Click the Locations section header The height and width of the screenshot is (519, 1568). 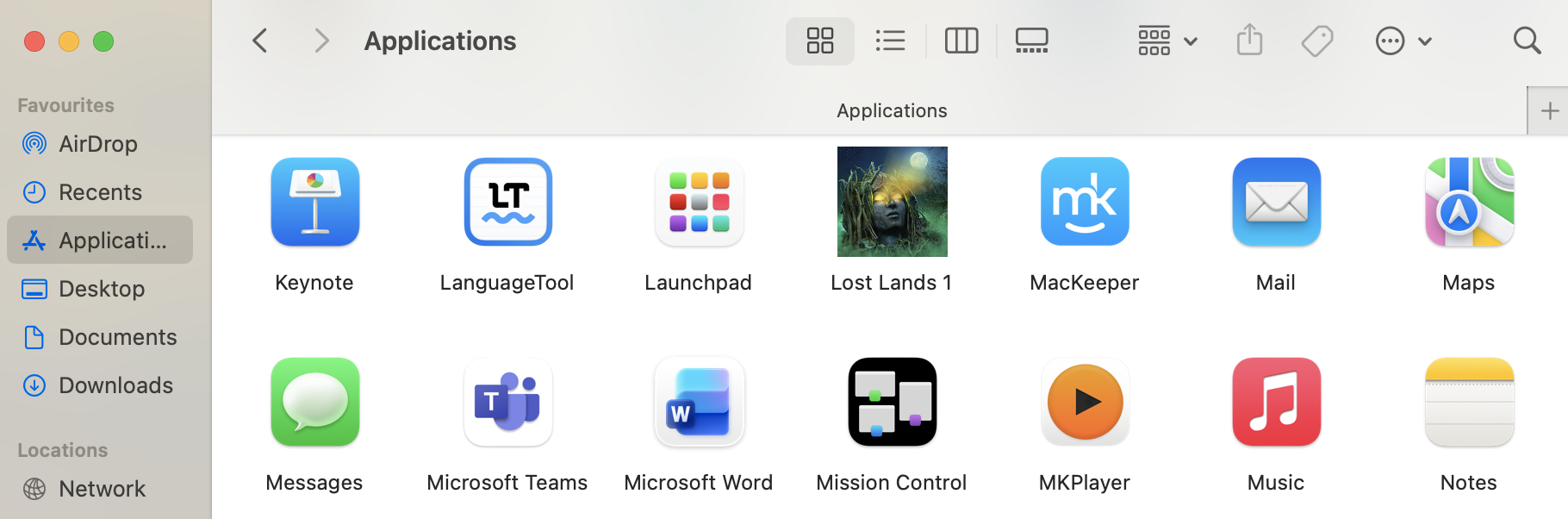click(62, 450)
